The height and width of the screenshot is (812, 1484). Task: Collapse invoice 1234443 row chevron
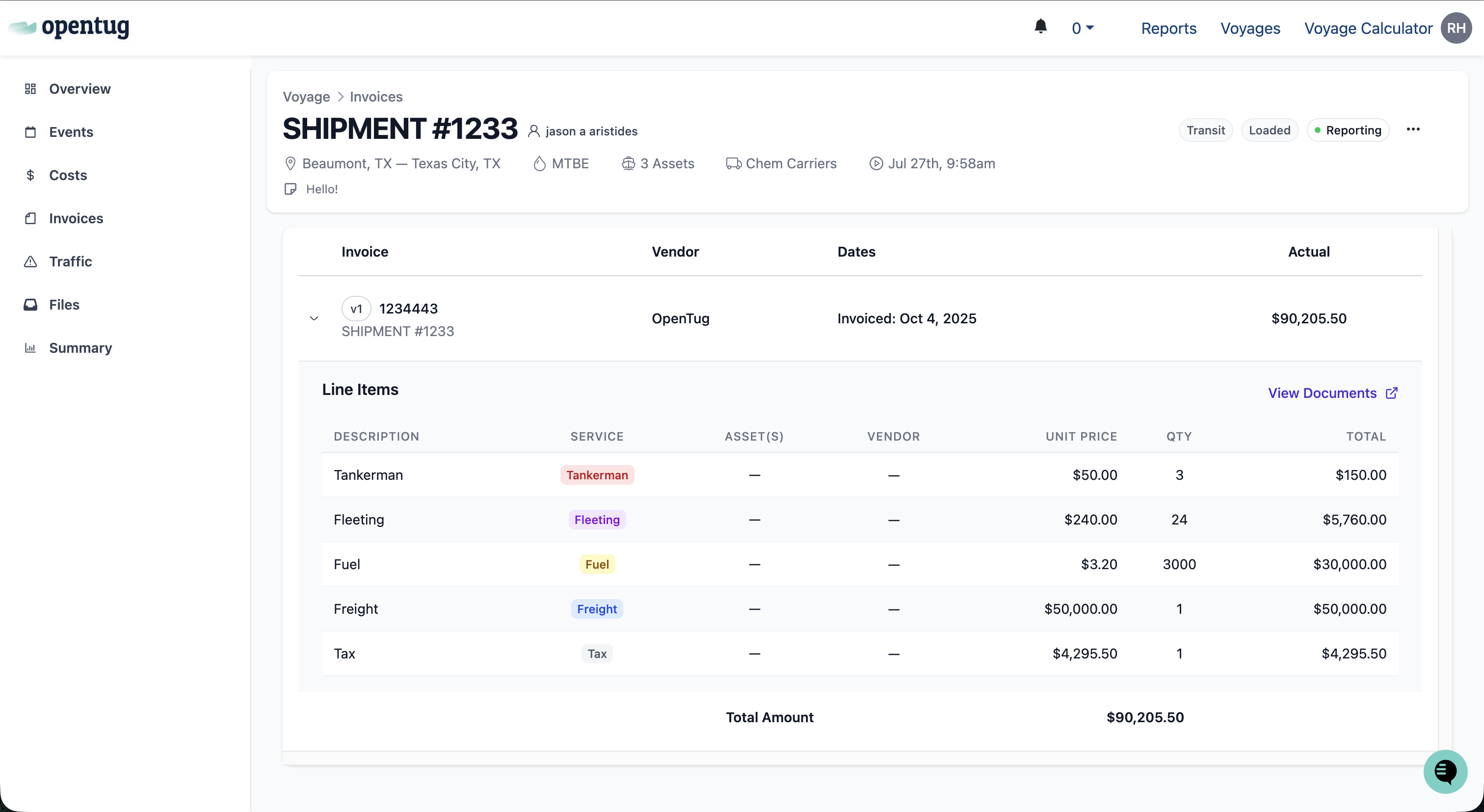pyautogui.click(x=314, y=318)
